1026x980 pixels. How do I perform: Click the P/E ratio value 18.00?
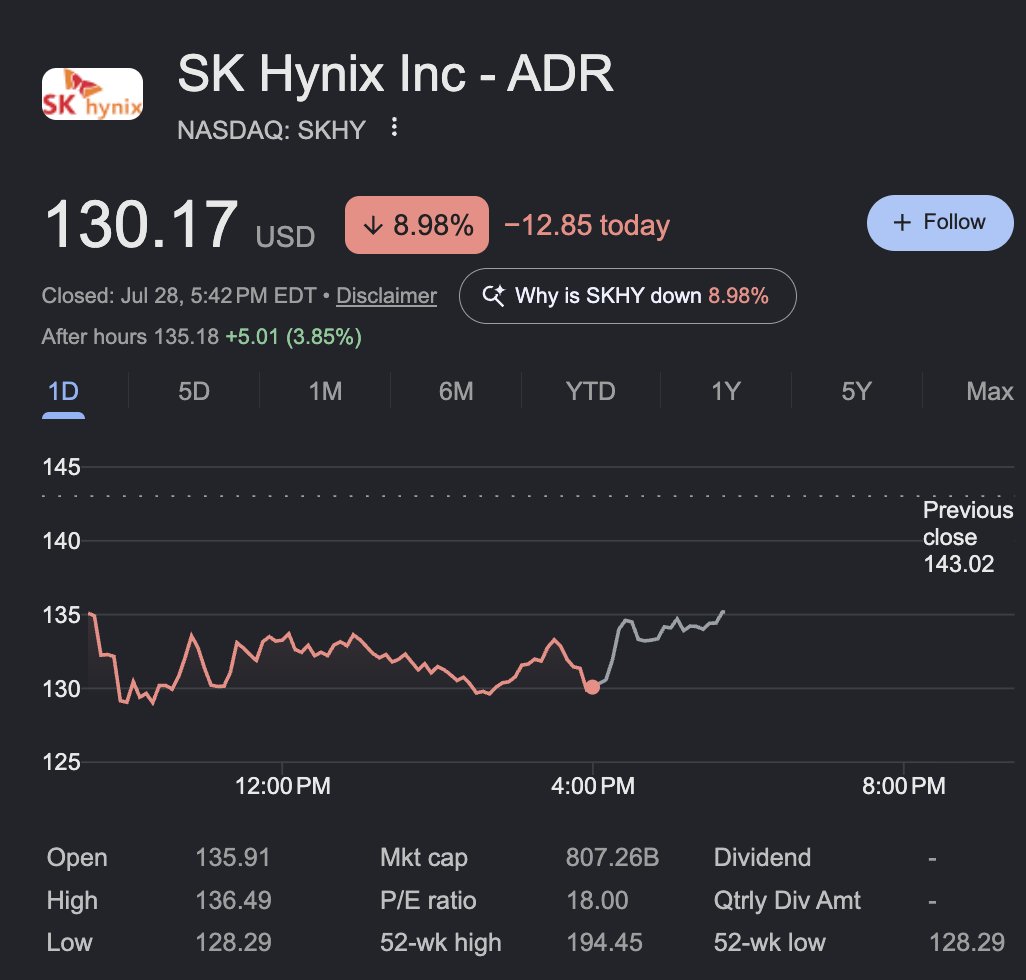coord(597,900)
